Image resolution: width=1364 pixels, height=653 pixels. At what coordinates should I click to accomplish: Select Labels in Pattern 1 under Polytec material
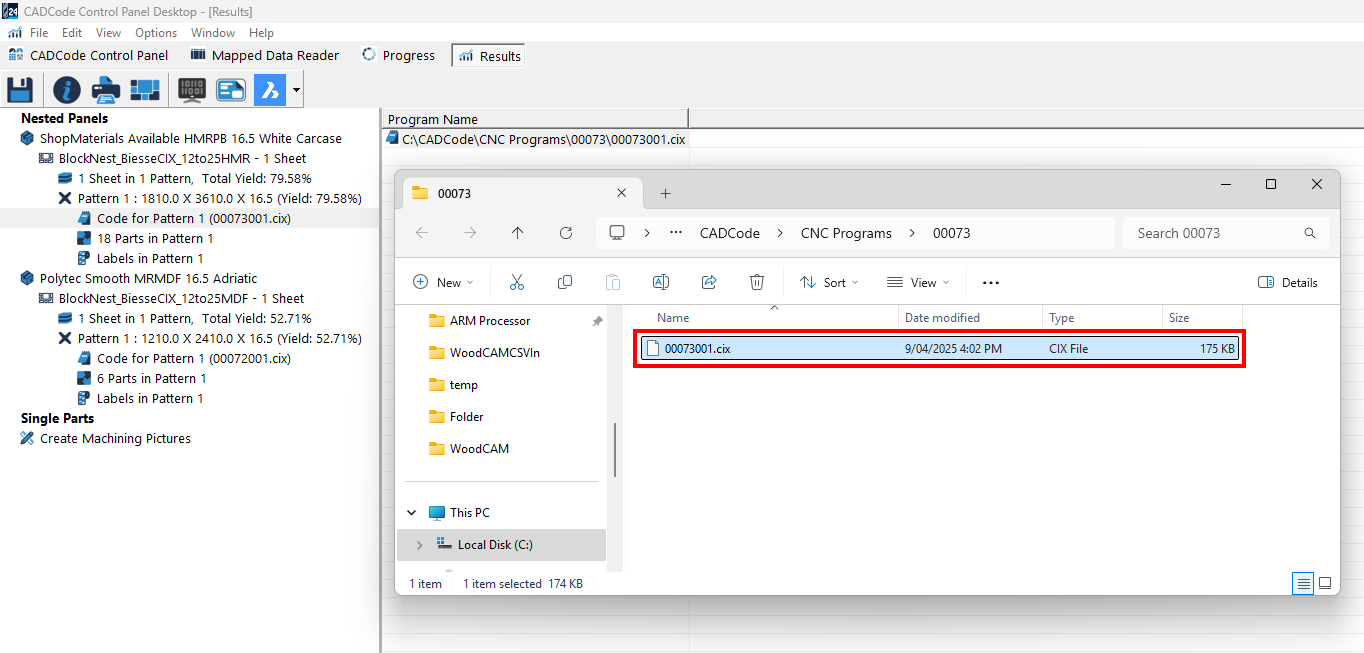[150, 399]
